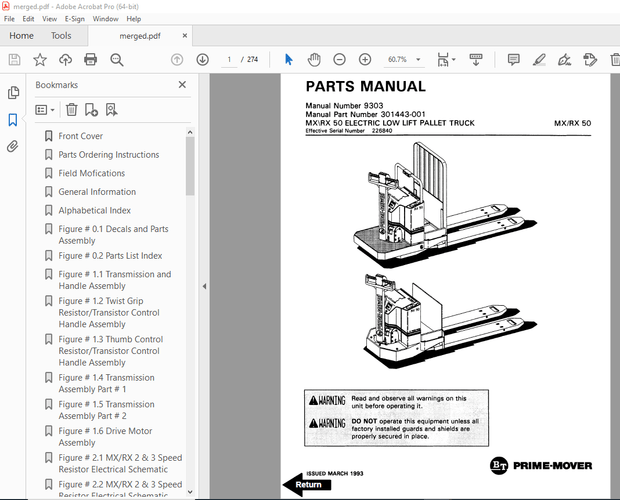Open Figure # 1.1 Transmission and Handle bookmark
The image size is (620, 500).
115,280
